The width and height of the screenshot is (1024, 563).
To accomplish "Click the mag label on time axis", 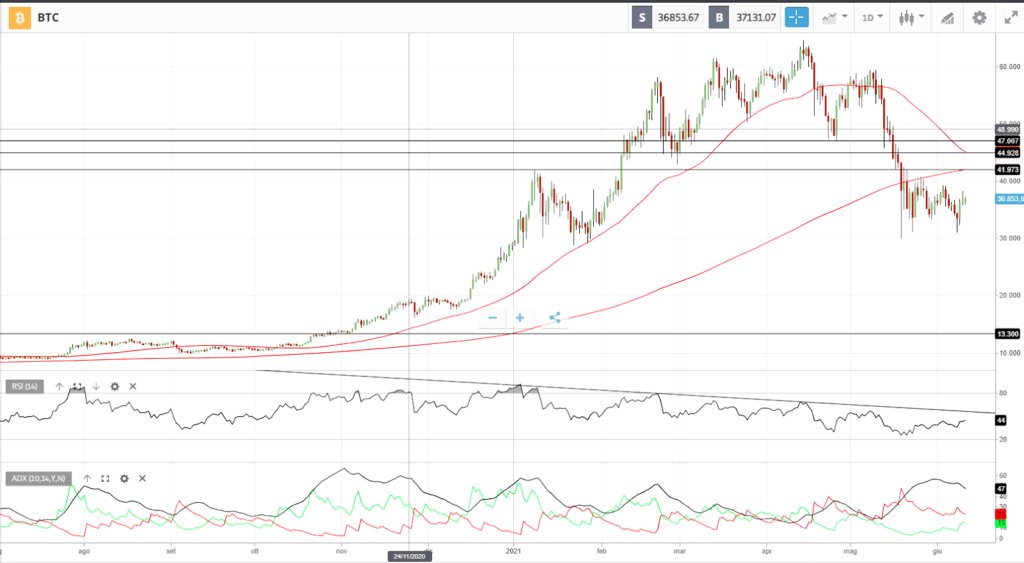I will 850,551.
